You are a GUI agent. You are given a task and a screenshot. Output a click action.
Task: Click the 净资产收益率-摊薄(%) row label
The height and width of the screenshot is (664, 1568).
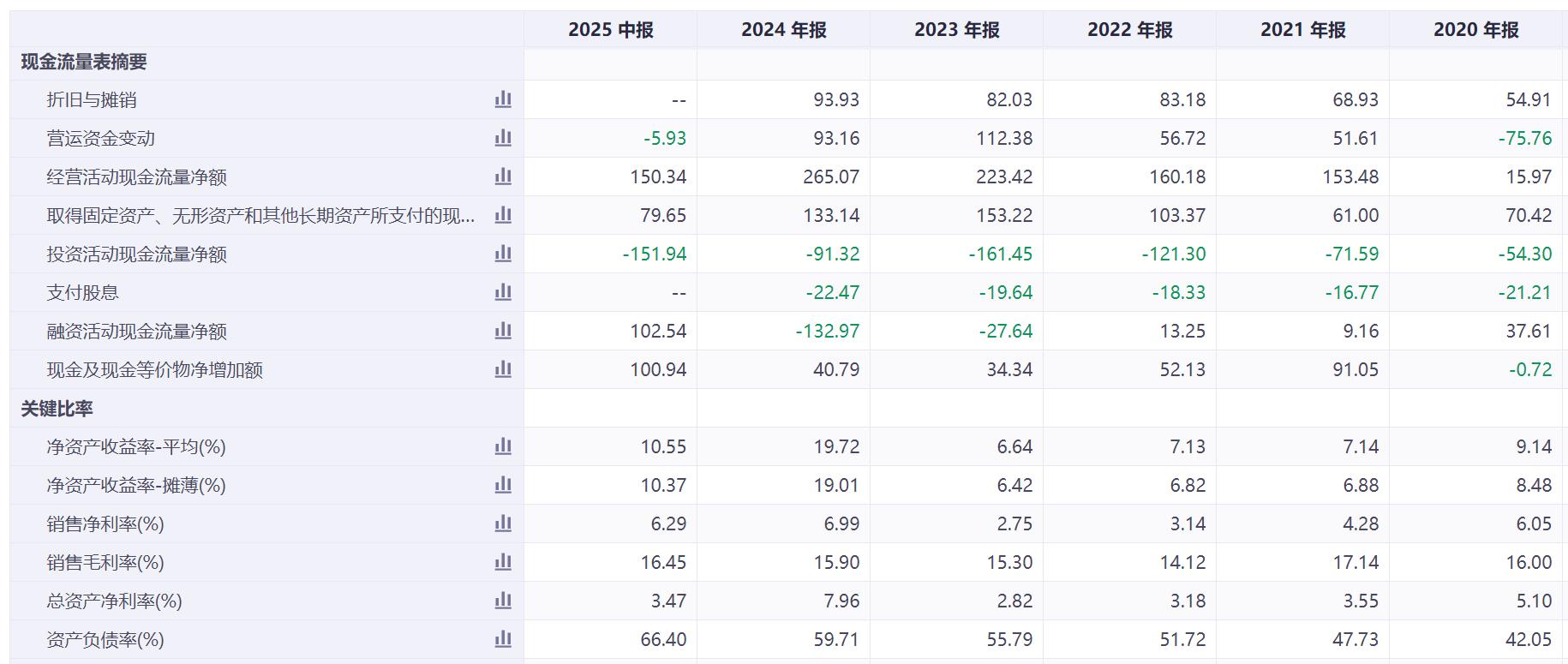click(x=136, y=486)
